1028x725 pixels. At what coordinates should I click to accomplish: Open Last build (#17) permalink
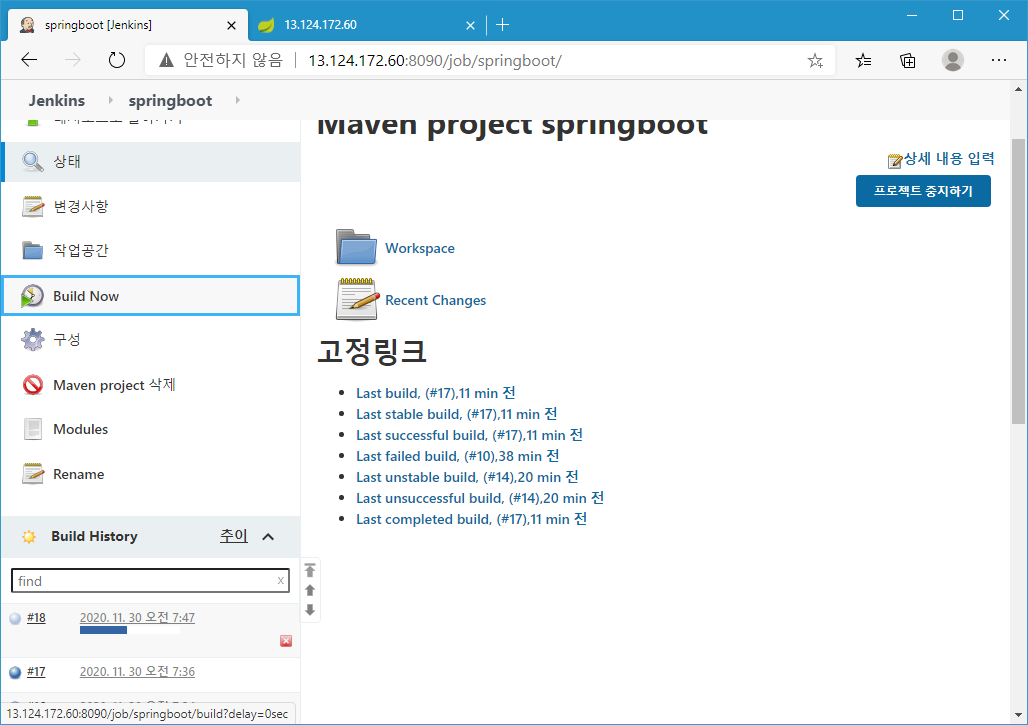(435, 393)
